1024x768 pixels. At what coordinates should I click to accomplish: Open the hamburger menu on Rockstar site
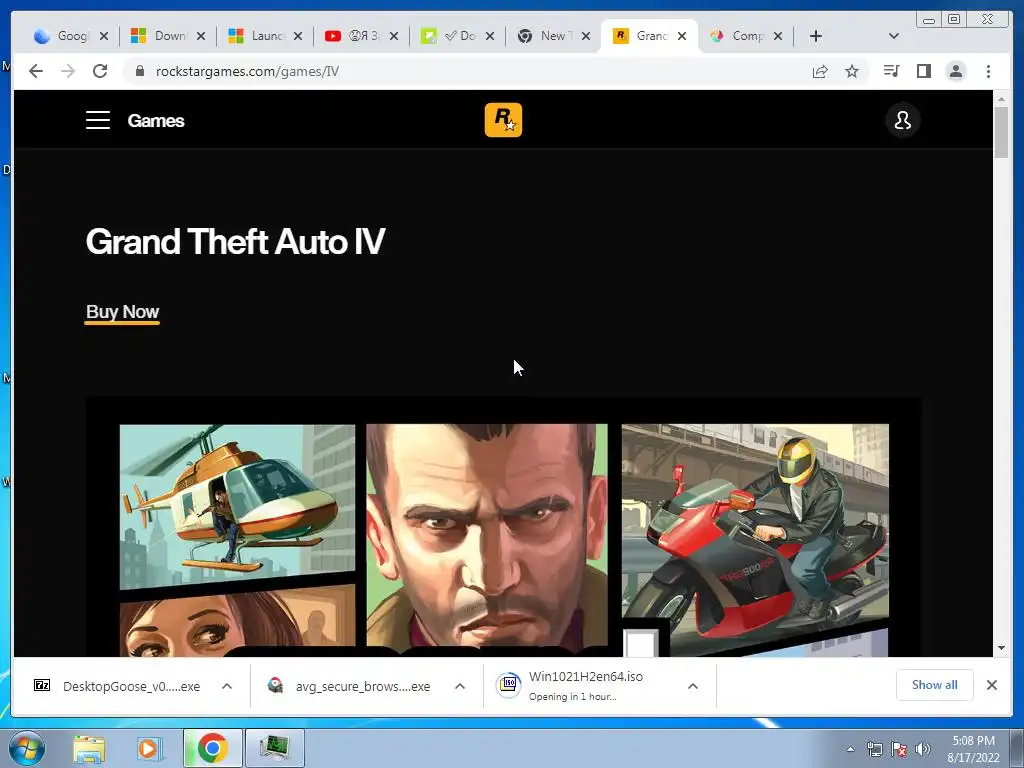pos(98,120)
